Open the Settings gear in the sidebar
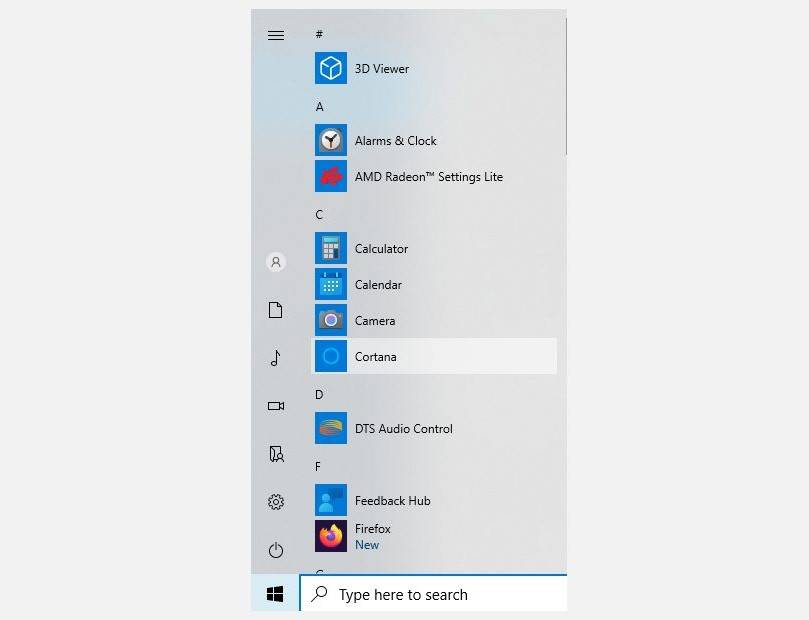The width and height of the screenshot is (809, 620). click(x=276, y=502)
